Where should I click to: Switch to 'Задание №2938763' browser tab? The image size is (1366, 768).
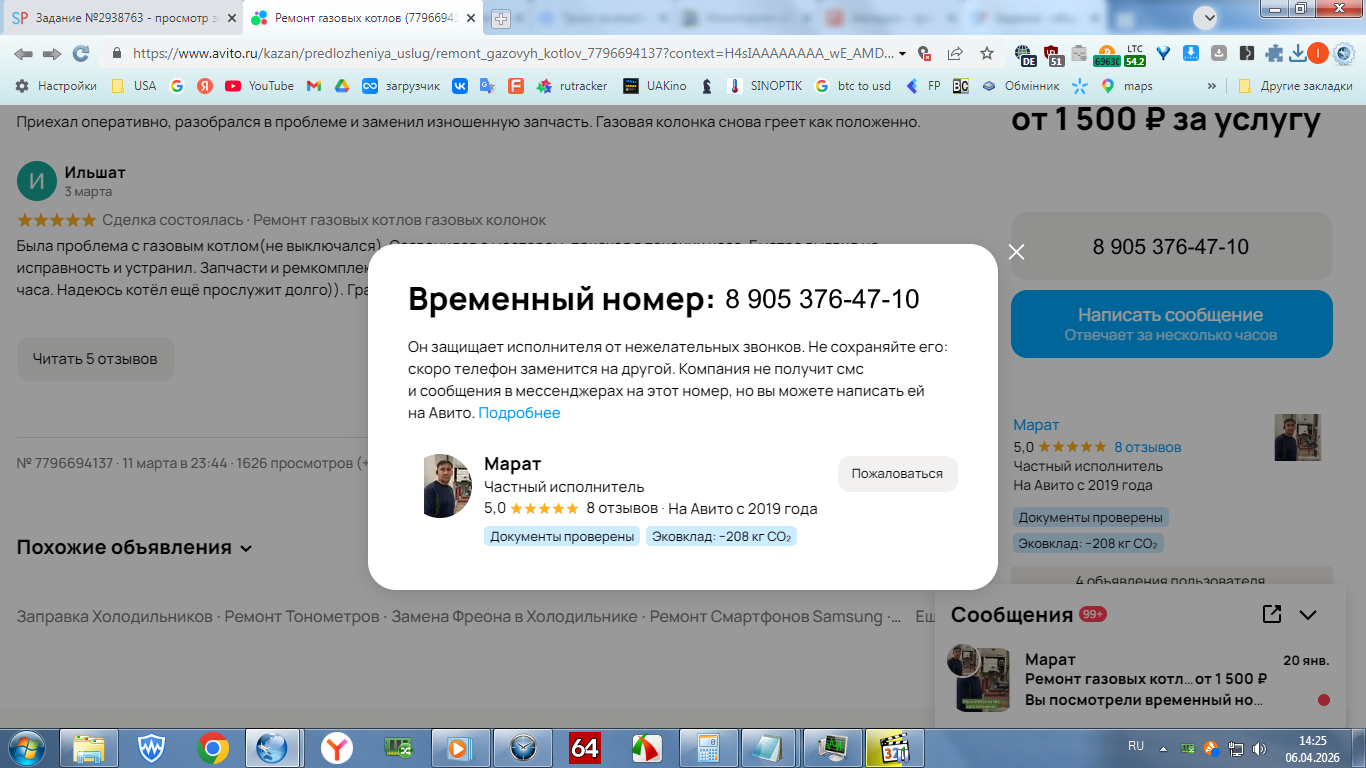[x=122, y=18]
